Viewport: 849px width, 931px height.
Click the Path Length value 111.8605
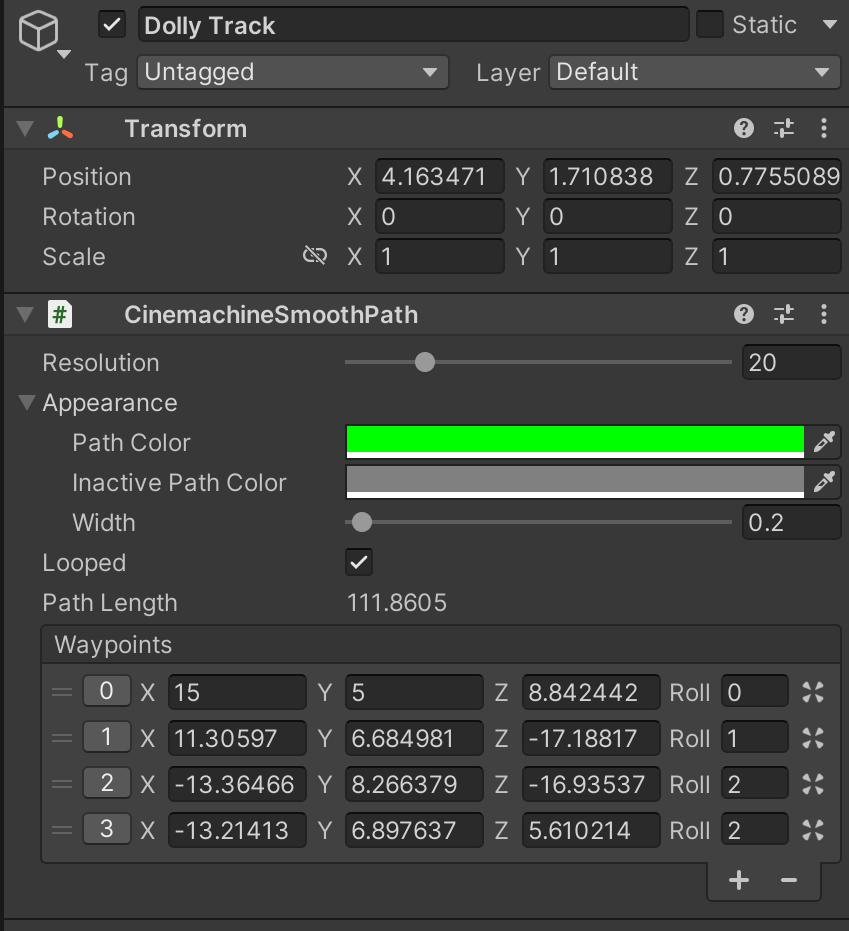coord(397,603)
